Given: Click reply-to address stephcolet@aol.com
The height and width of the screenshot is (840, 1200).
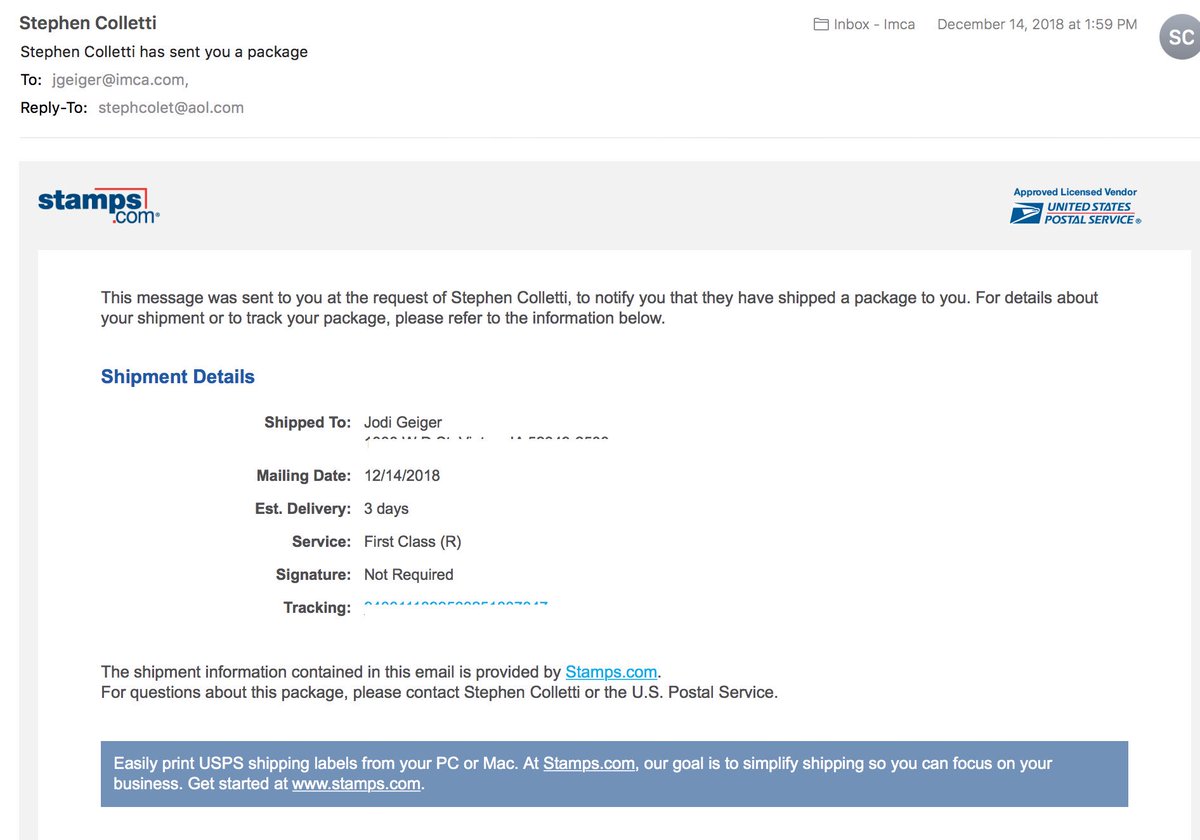Looking at the screenshot, I should click(171, 107).
